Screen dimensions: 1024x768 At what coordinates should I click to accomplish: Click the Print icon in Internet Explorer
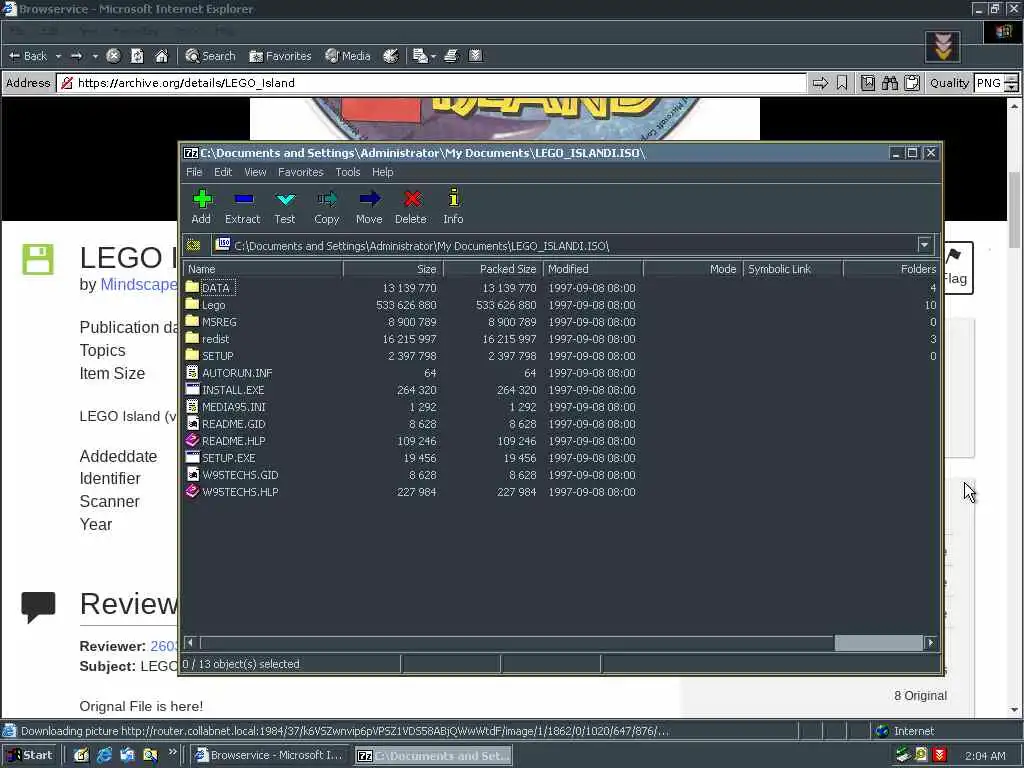(x=451, y=56)
